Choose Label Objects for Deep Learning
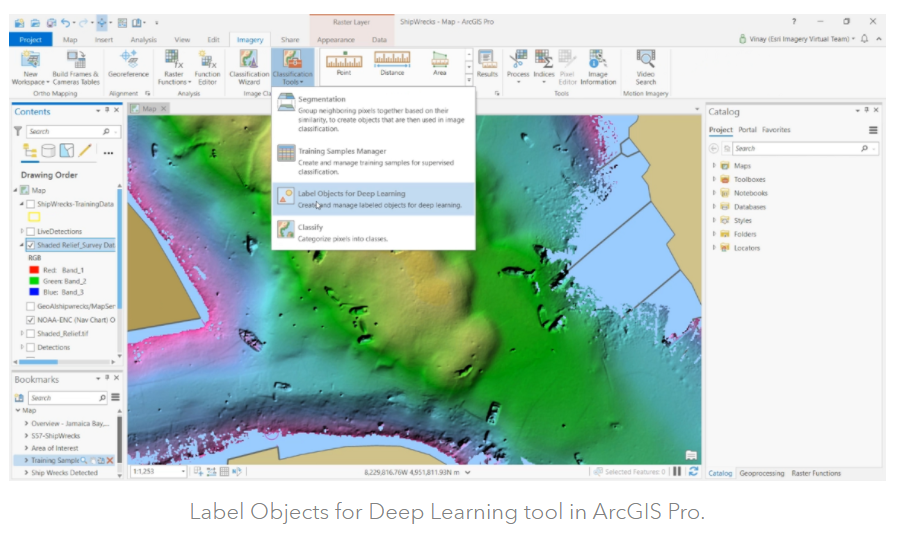 (374, 199)
